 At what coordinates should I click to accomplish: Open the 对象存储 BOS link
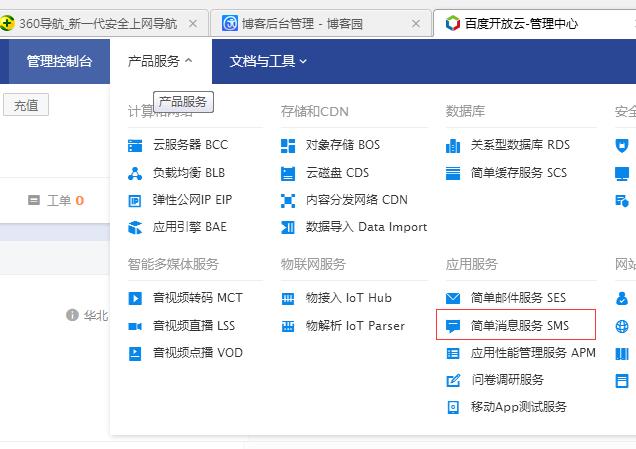point(343,145)
